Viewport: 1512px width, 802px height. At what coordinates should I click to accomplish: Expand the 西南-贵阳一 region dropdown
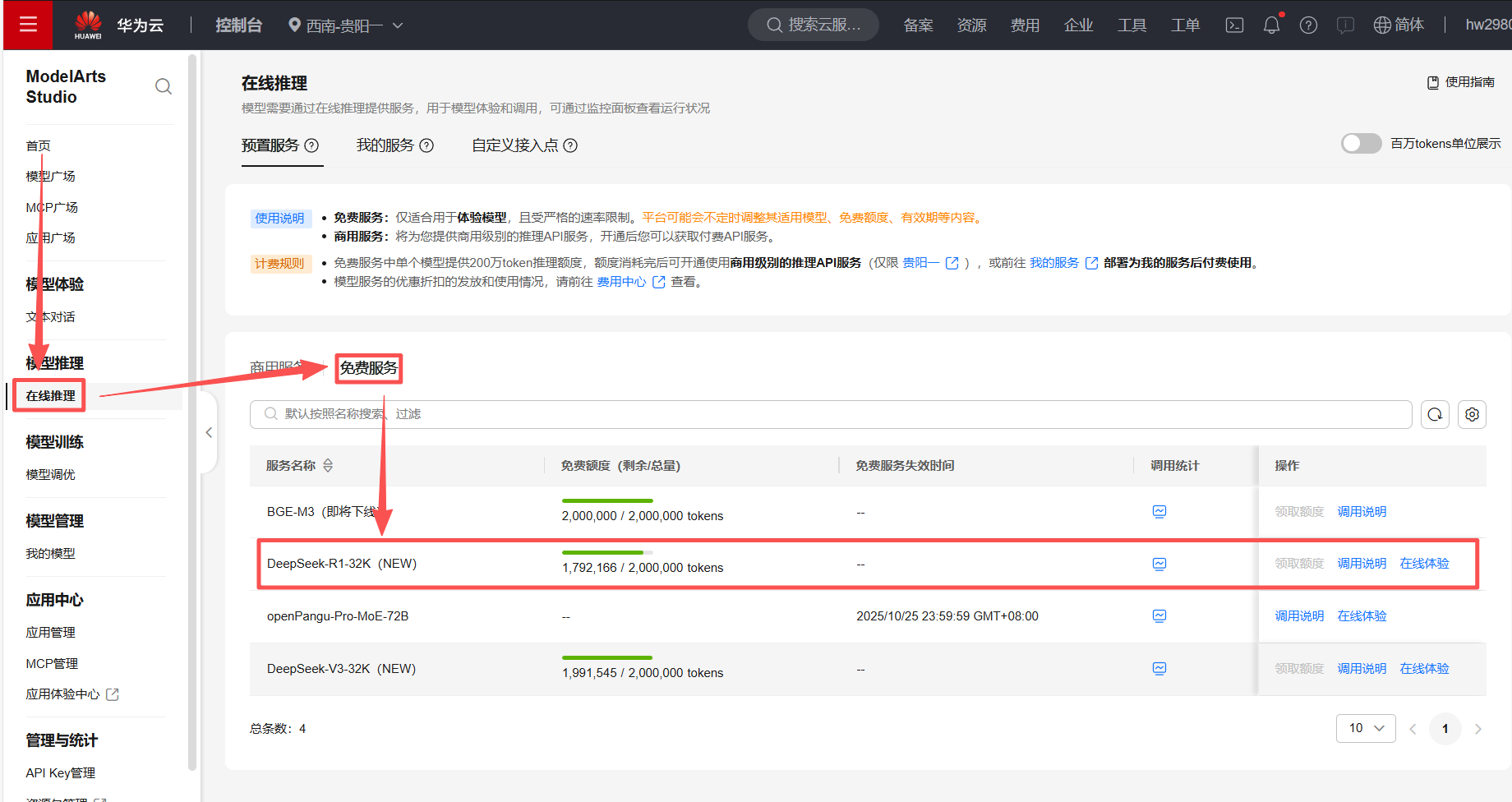click(x=398, y=25)
